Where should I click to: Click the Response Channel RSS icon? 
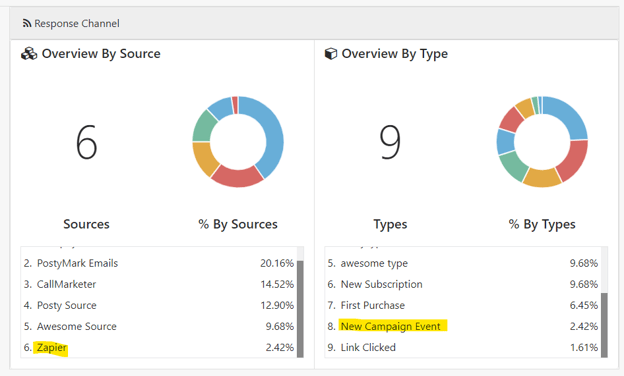(27, 23)
